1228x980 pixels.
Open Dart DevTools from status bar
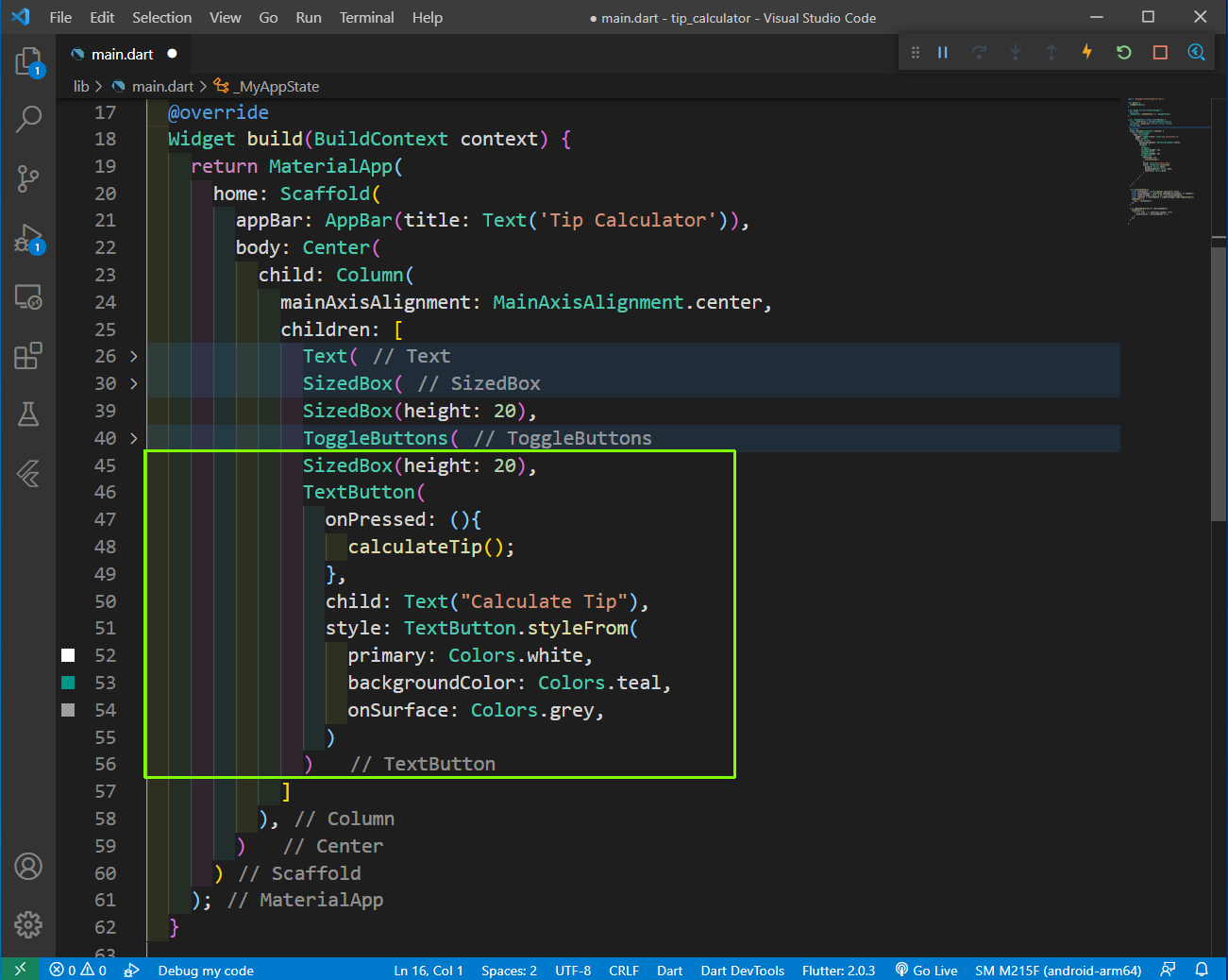[x=743, y=970]
